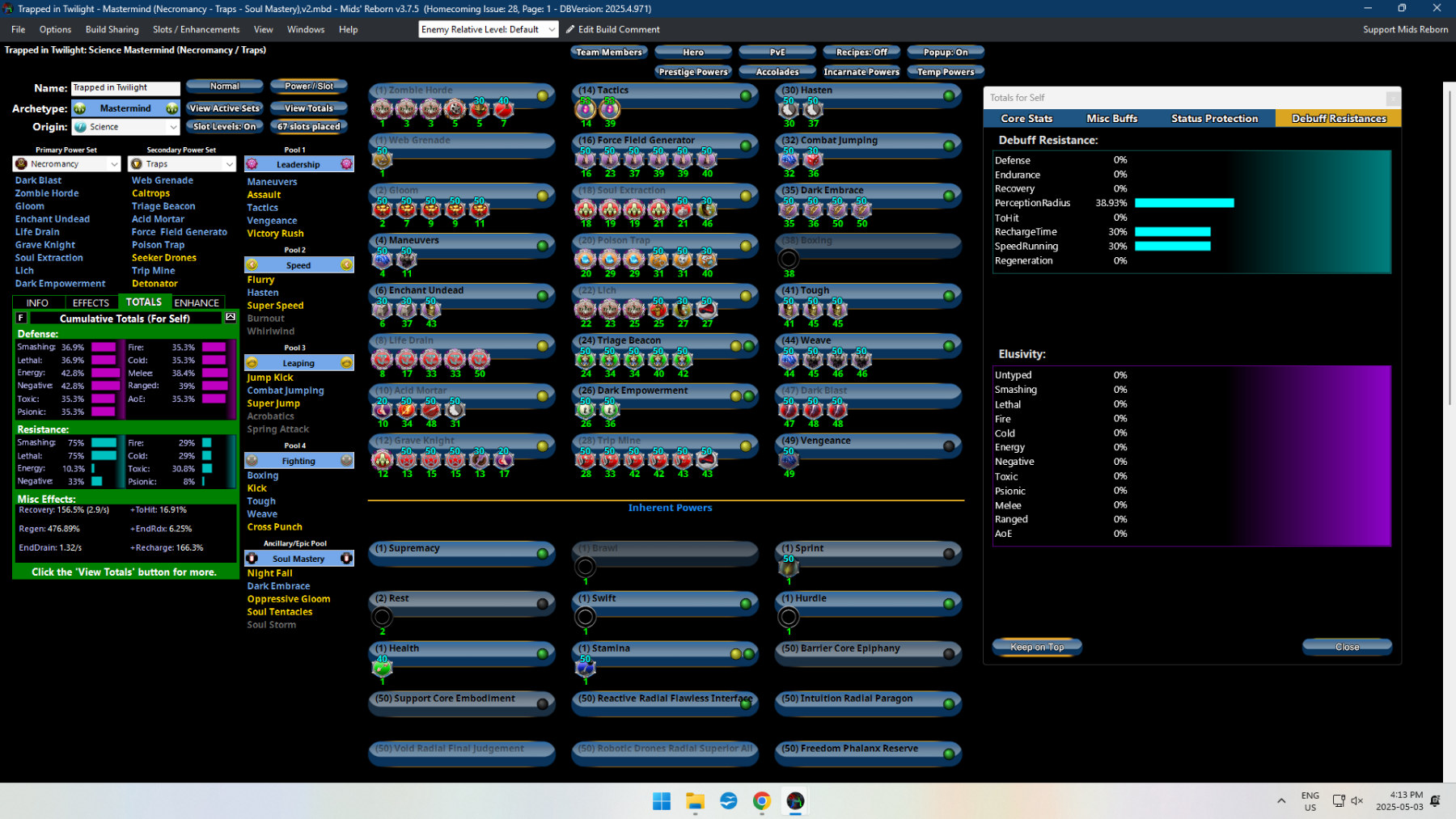Toggle the Maneuvers power indicator
Screen dimensions: 1456x819
pyautogui.click(x=543, y=246)
